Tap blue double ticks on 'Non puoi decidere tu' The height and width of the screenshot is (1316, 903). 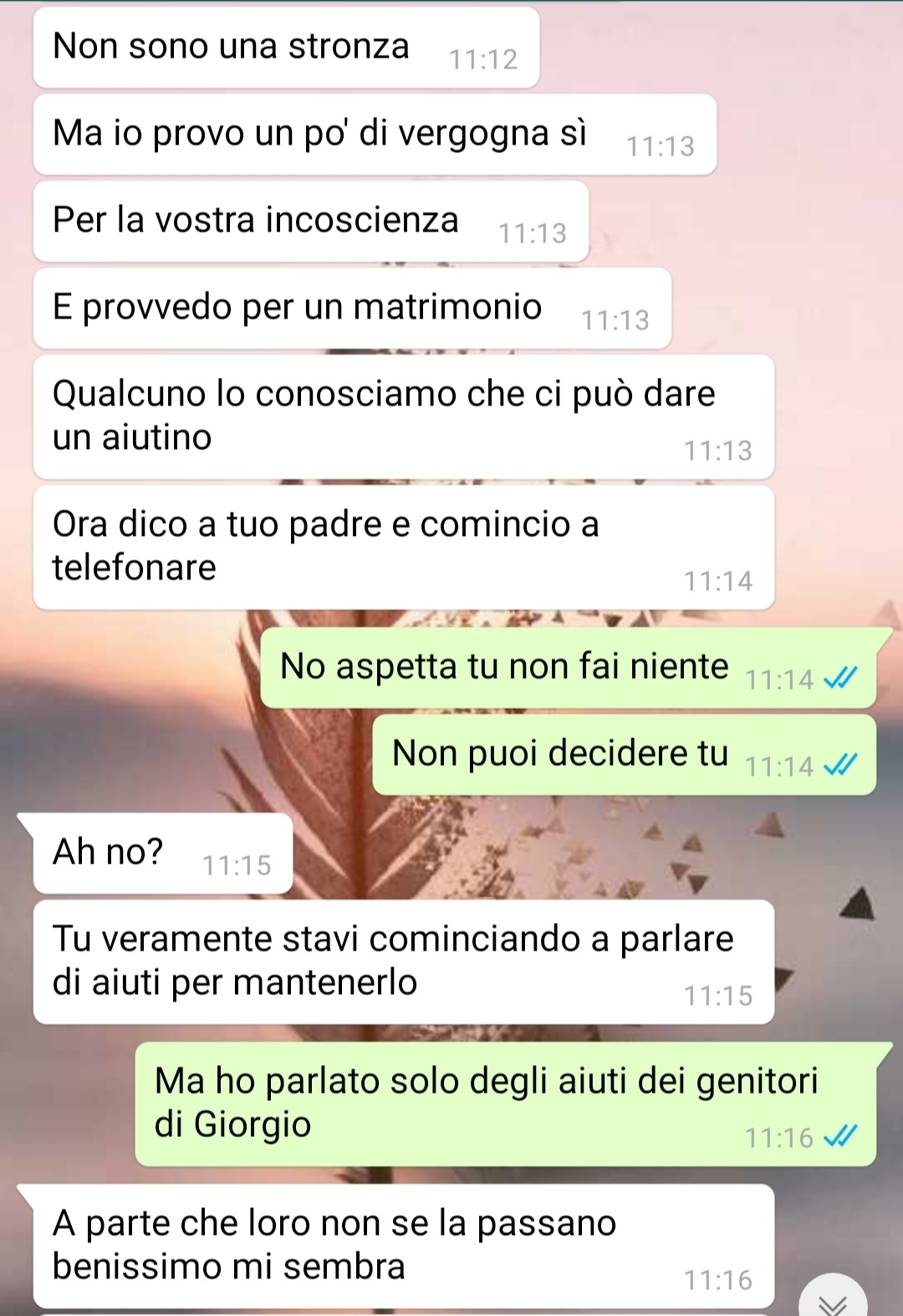pyautogui.click(x=840, y=765)
